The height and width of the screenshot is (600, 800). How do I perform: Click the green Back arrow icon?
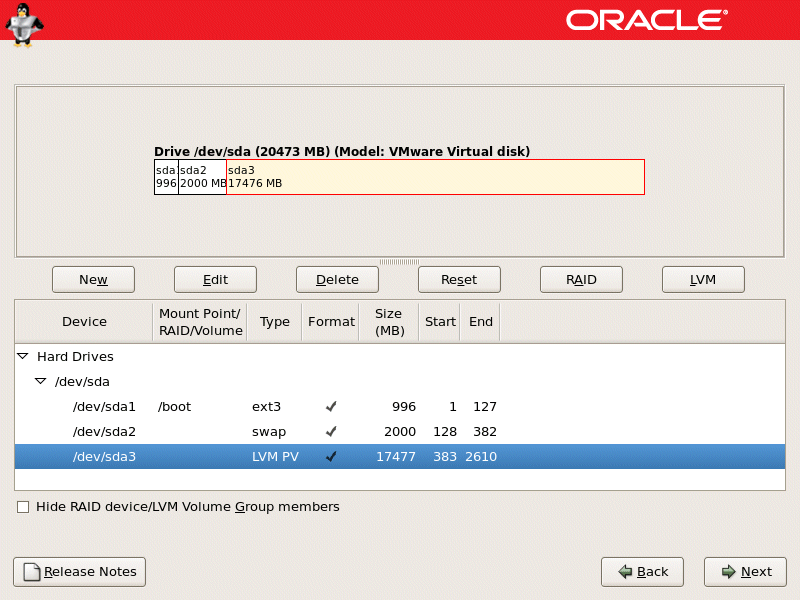[625, 571]
